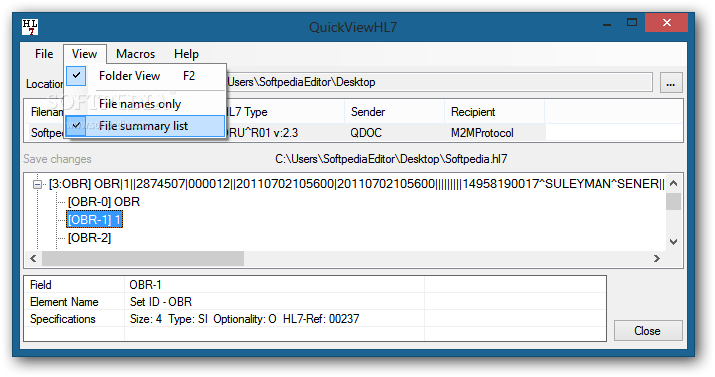715x377 pixels.
Task: Click Save changes link
Action: coord(57,159)
